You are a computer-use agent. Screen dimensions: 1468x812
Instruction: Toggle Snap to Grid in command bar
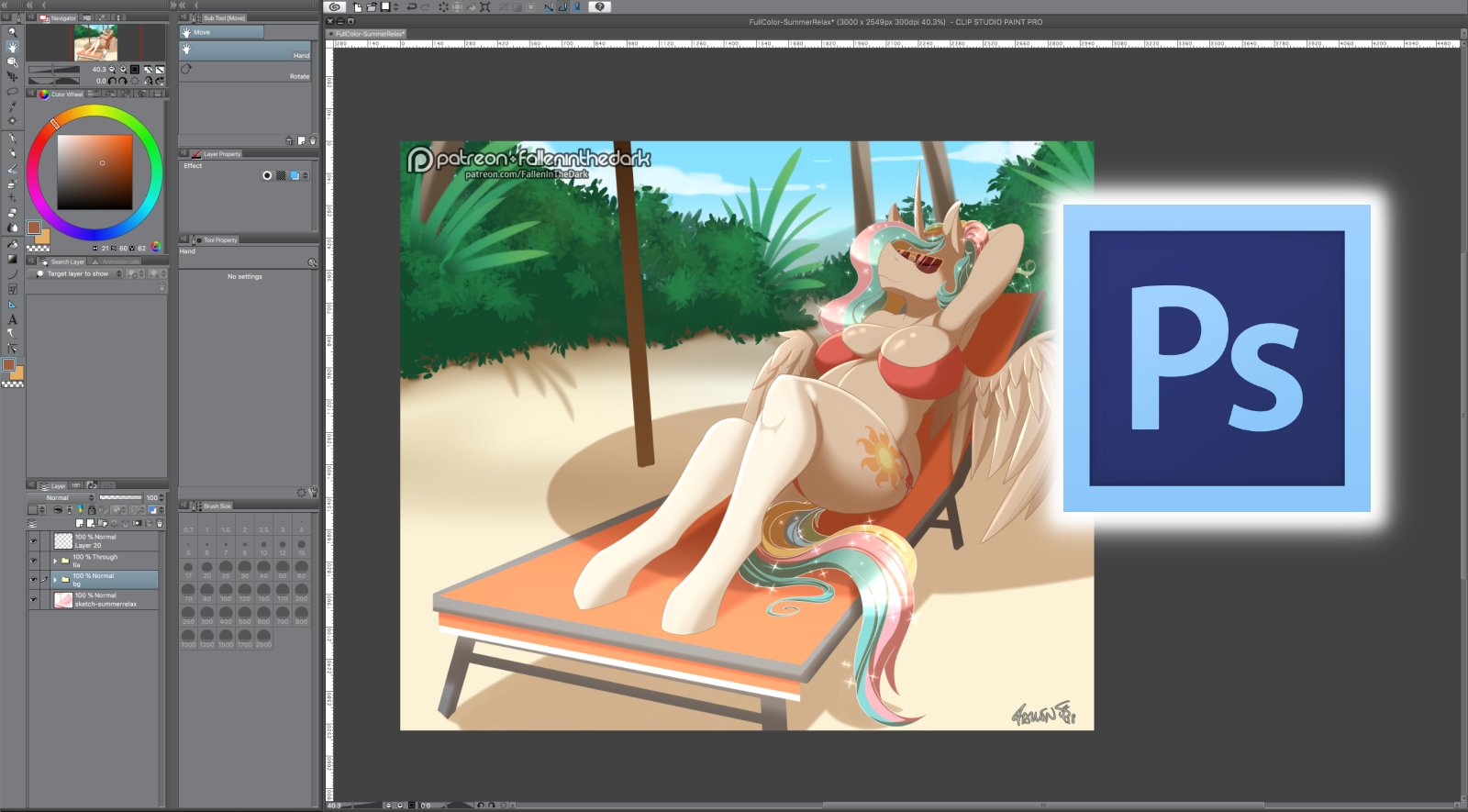576,6
